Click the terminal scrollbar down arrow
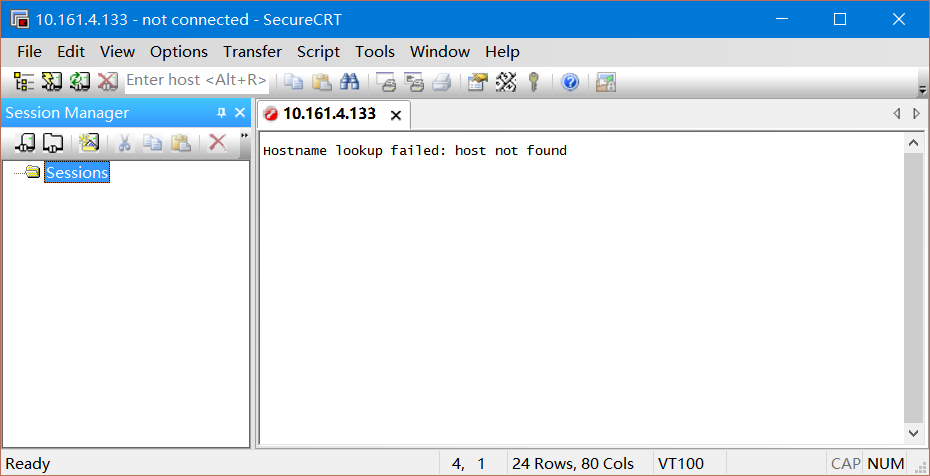 tap(913, 433)
